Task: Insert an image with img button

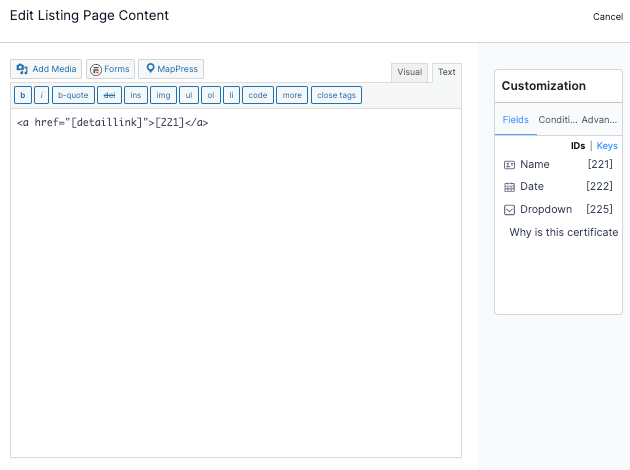Action: click(x=163, y=95)
